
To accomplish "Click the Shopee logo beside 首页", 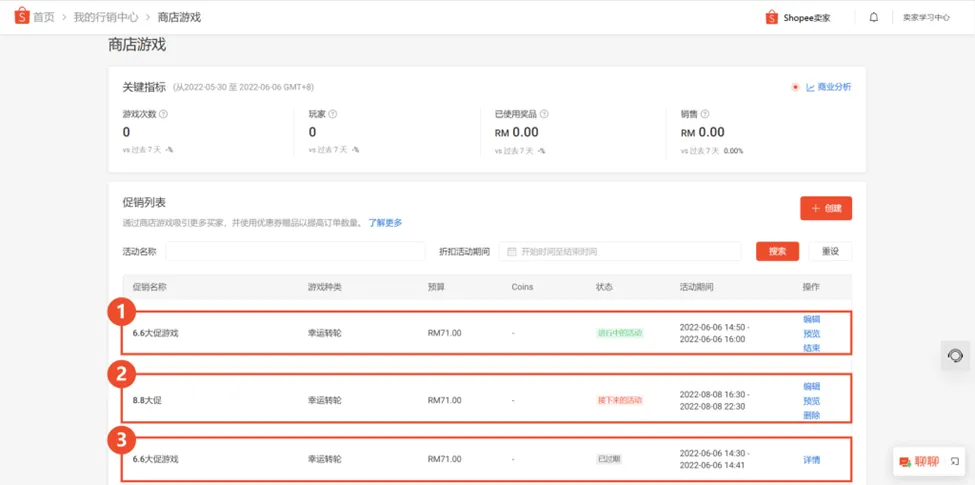I will coord(22,16).
